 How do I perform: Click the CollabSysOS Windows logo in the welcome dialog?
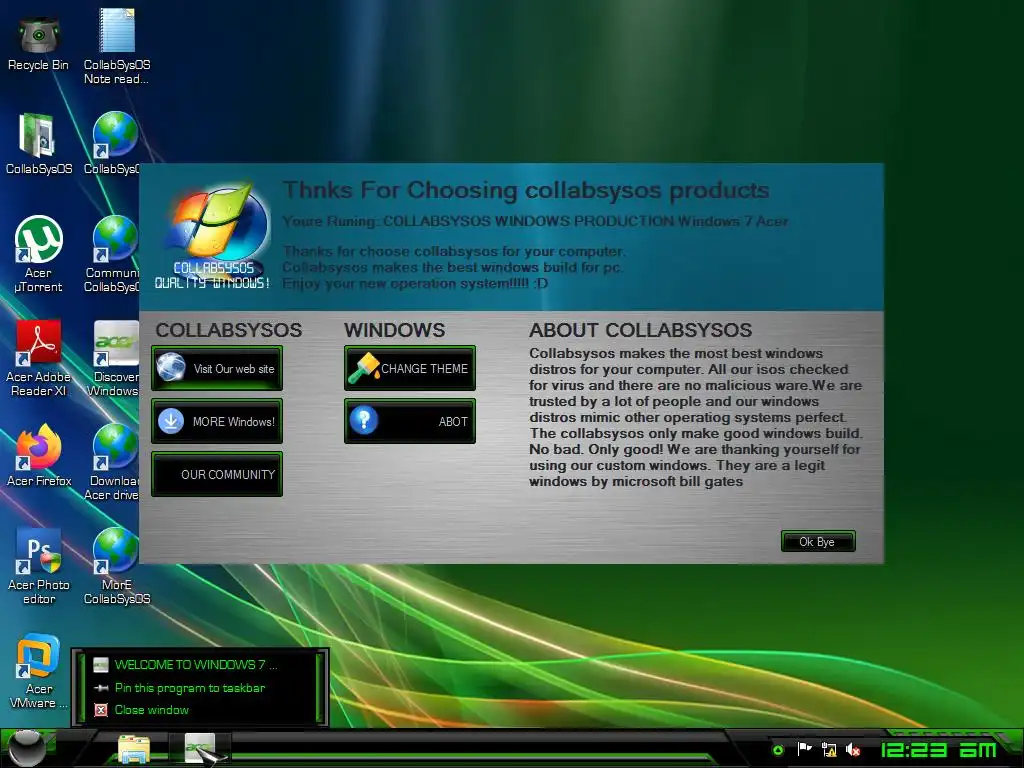pos(212,235)
